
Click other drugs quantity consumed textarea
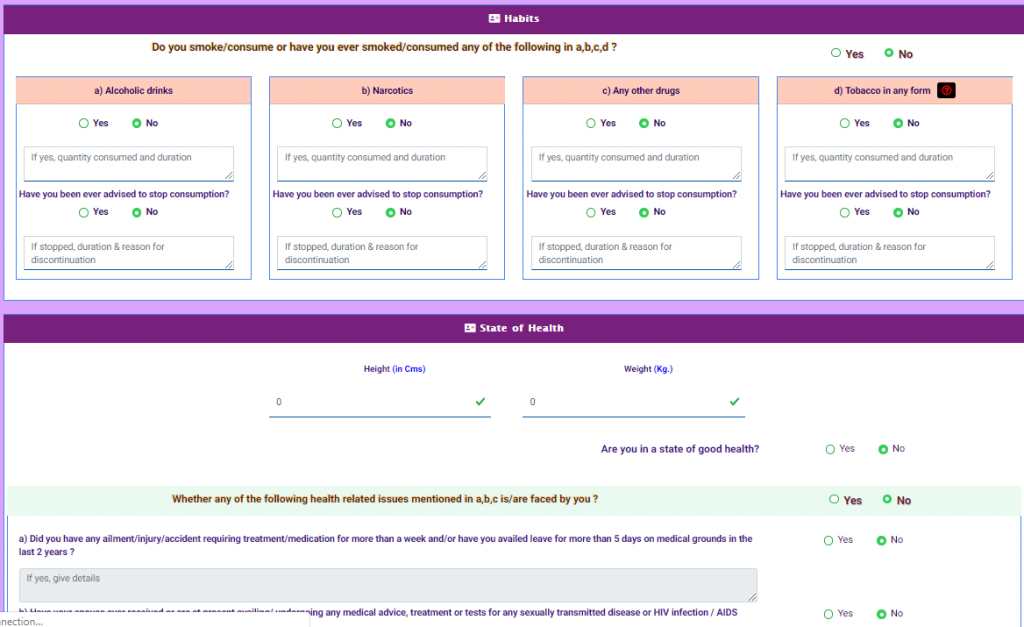[636, 163]
